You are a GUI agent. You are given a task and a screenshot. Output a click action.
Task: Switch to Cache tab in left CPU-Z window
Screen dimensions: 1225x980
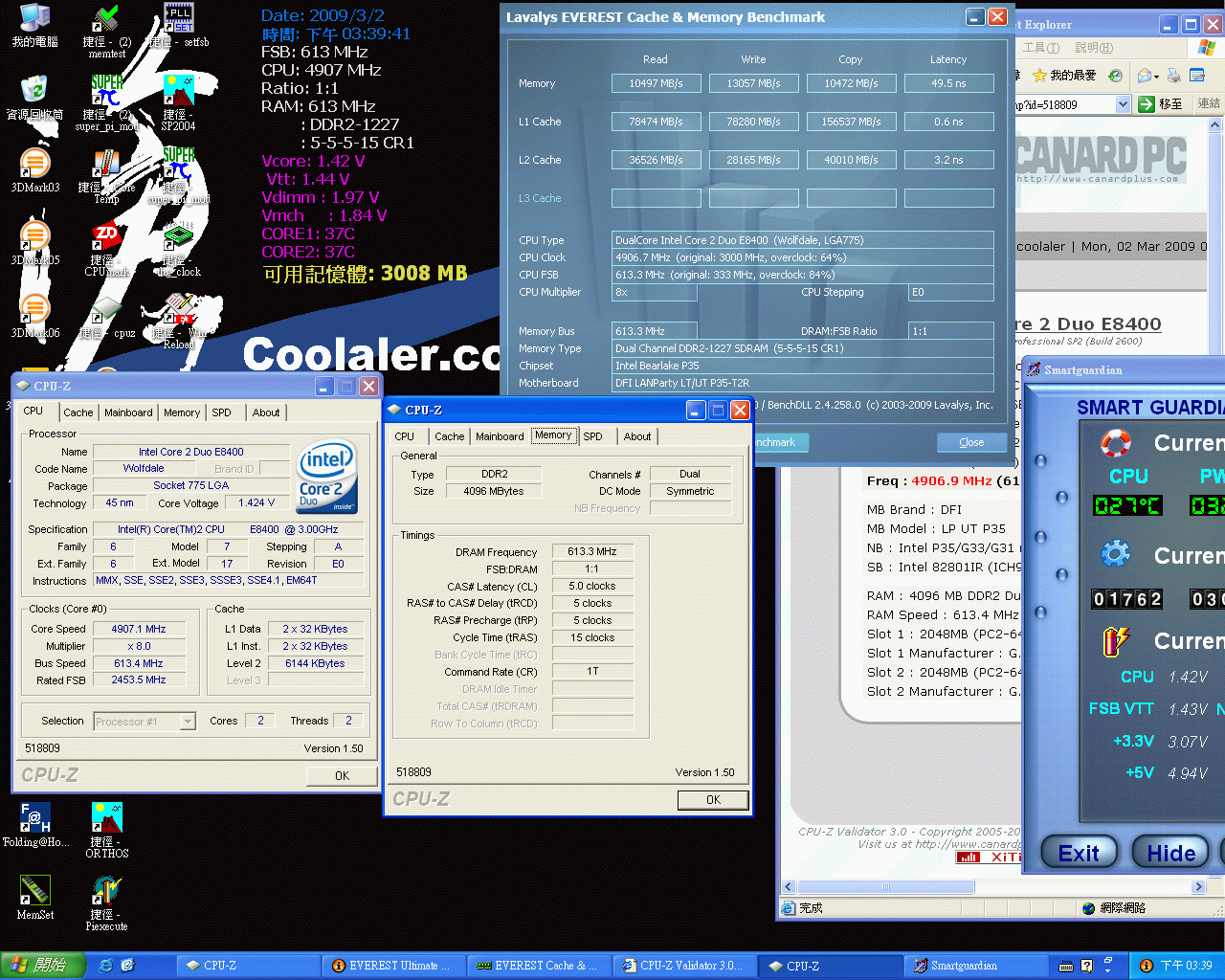[x=78, y=412]
